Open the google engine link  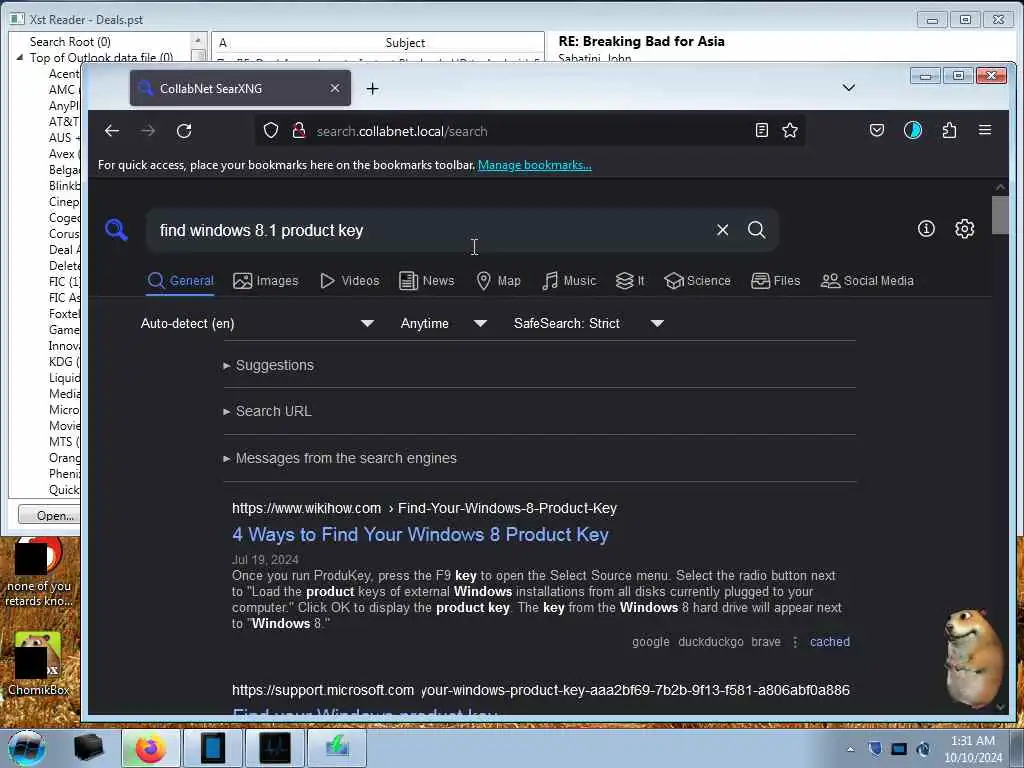tap(650, 642)
